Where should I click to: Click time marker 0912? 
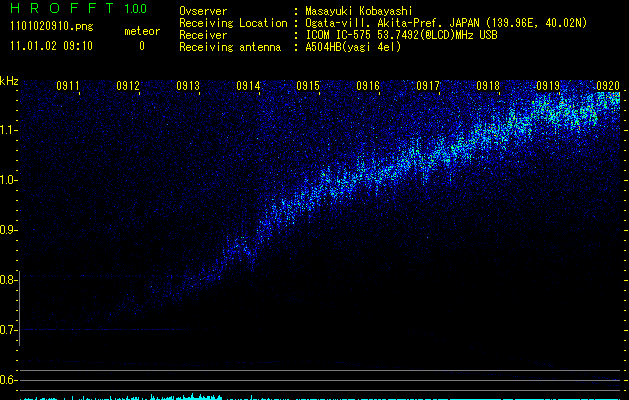click(128, 85)
